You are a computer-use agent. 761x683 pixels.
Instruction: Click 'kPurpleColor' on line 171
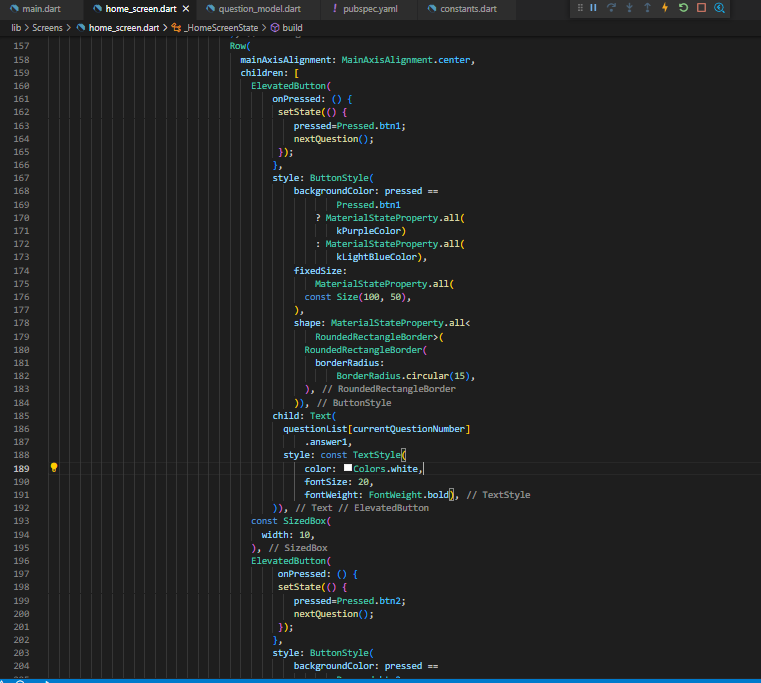(x=368, y=231)
